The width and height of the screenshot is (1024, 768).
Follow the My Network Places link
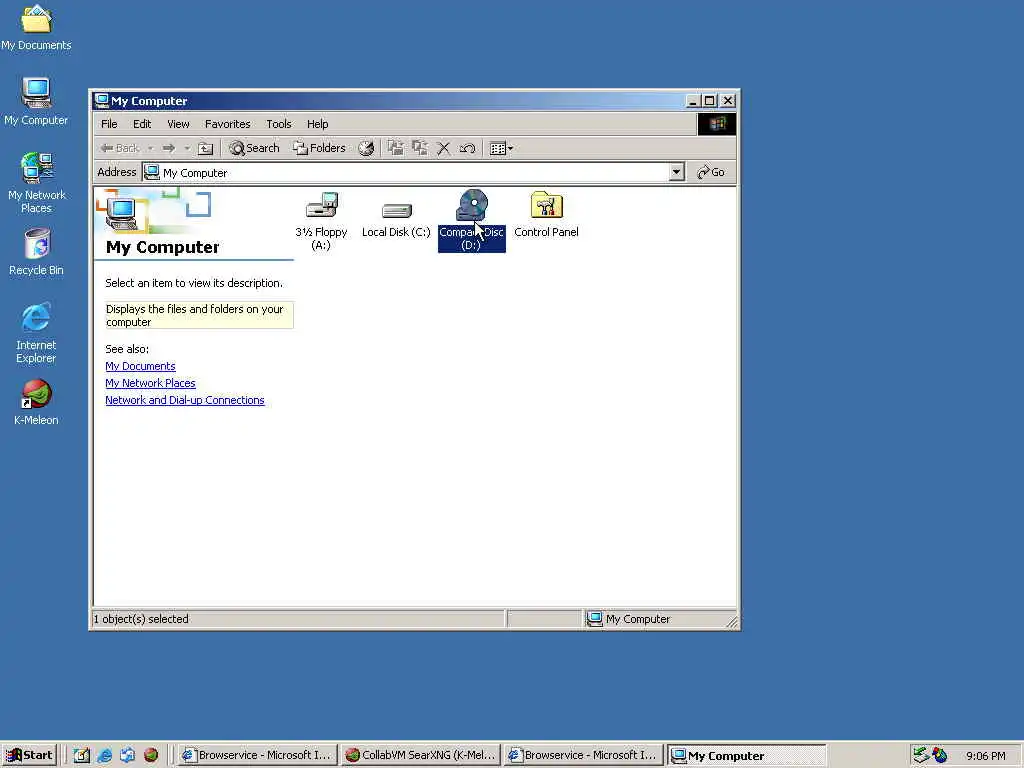(x=150, y=383)
